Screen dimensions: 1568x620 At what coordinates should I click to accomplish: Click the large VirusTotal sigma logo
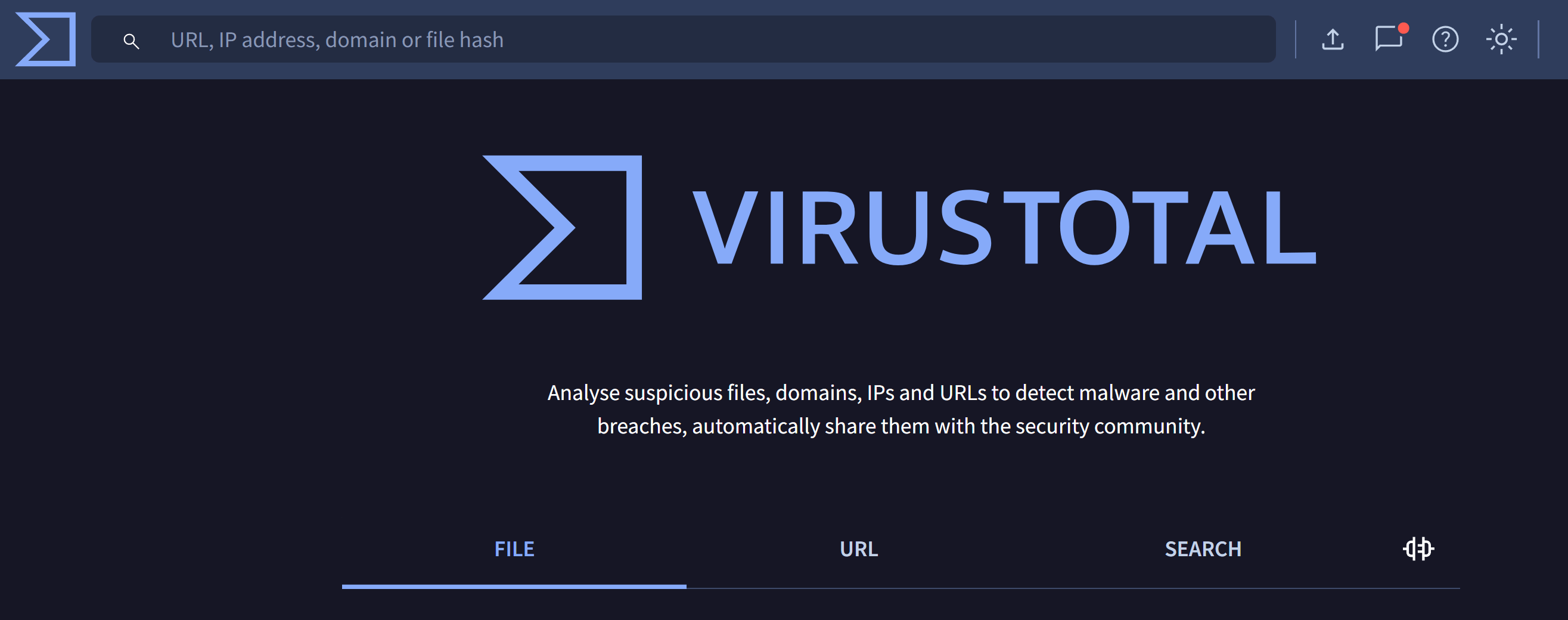[562, 227]
